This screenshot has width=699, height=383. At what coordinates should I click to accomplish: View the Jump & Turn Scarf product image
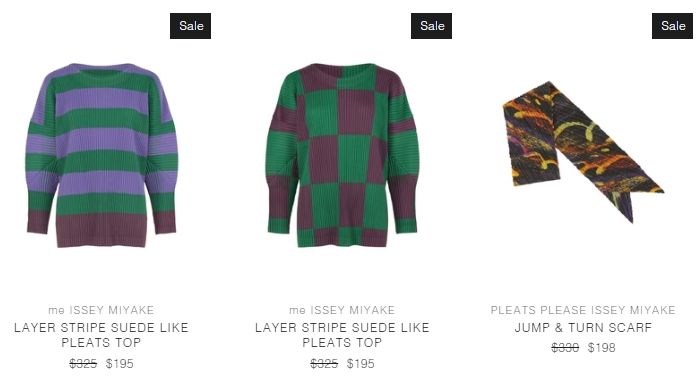point(583,152)
